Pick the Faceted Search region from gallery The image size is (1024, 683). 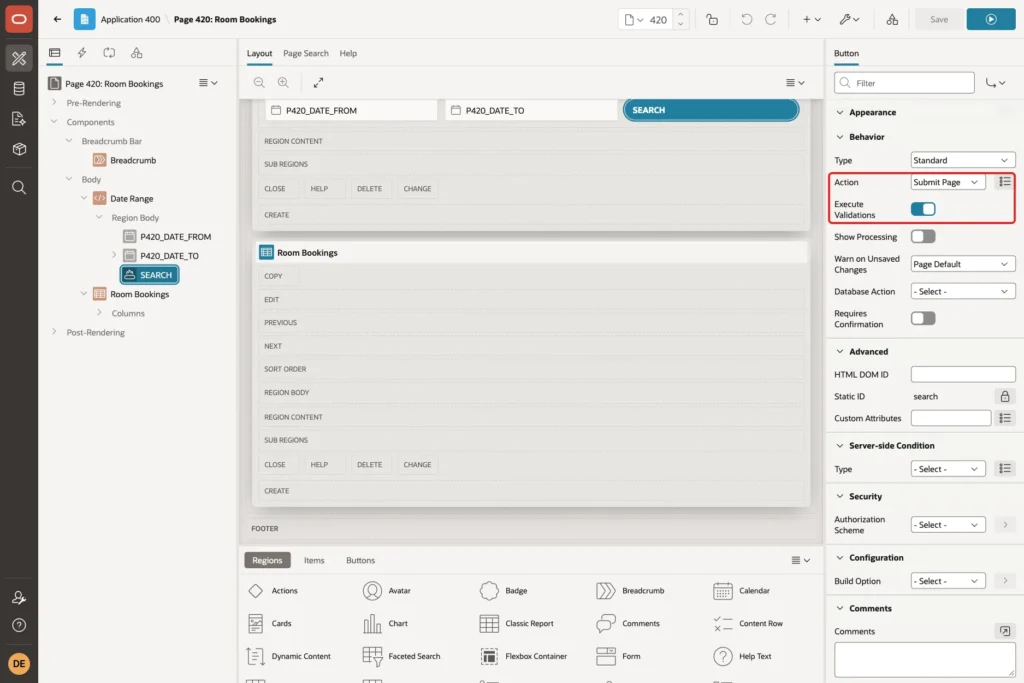pyautogui.click(x=402, y=656)
